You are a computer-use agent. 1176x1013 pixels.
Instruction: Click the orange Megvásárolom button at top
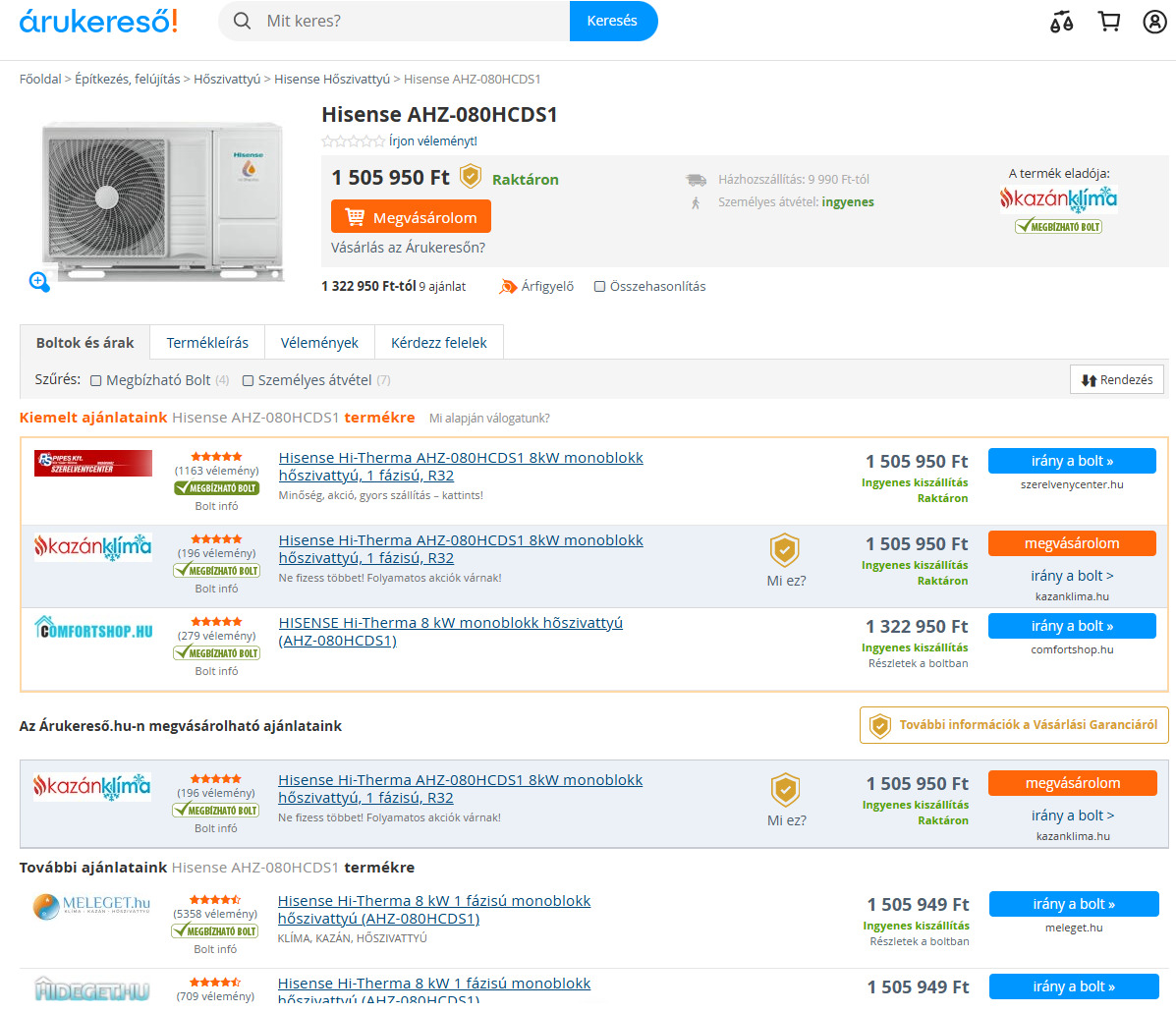pos(411,217)
